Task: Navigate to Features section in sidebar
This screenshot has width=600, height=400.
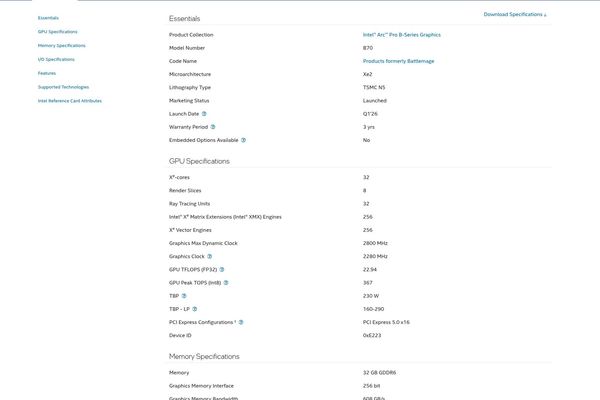Action: (47, 73)
